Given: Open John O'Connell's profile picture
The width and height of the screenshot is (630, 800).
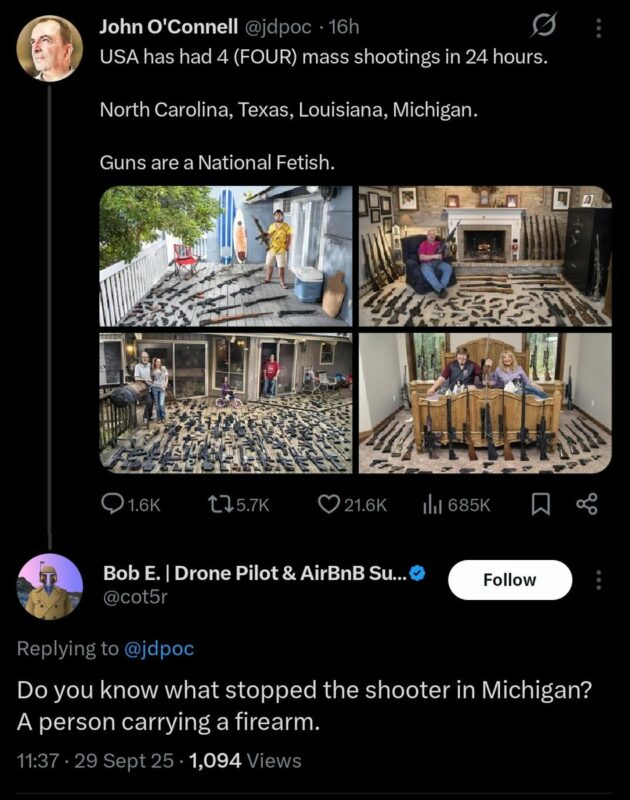Looking at the screenshot, I should [50, 48].
